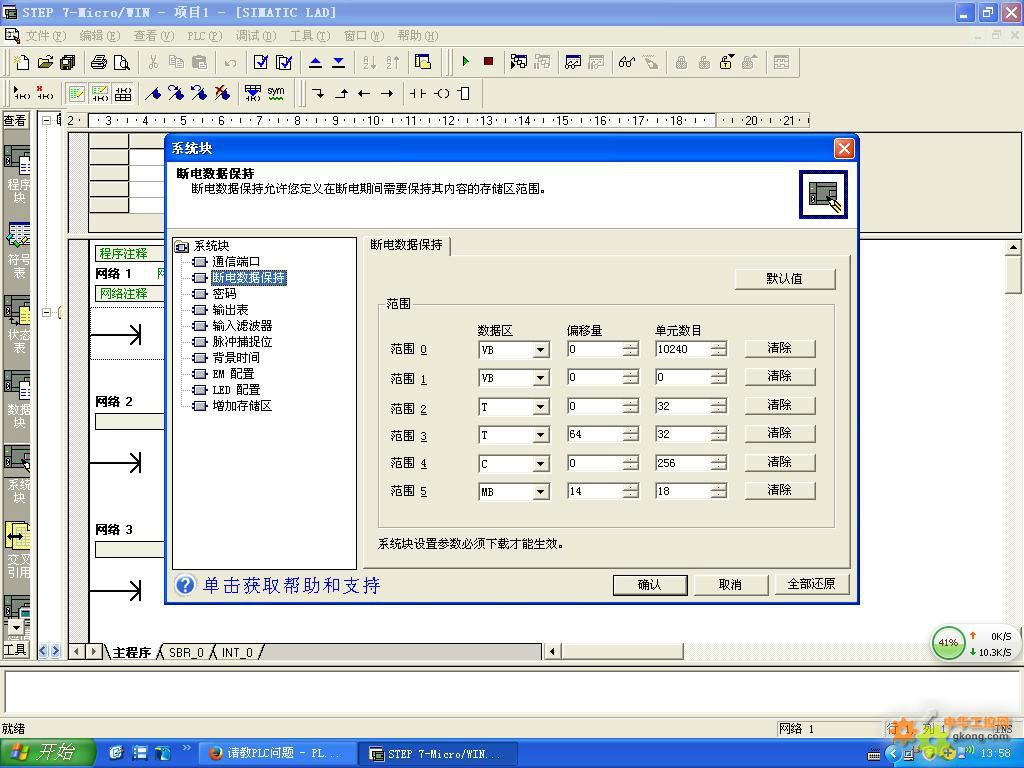Click the Compile icon with single checkmark
The width and height of the screenshot is (1024, 768).
tap(261, 62)
